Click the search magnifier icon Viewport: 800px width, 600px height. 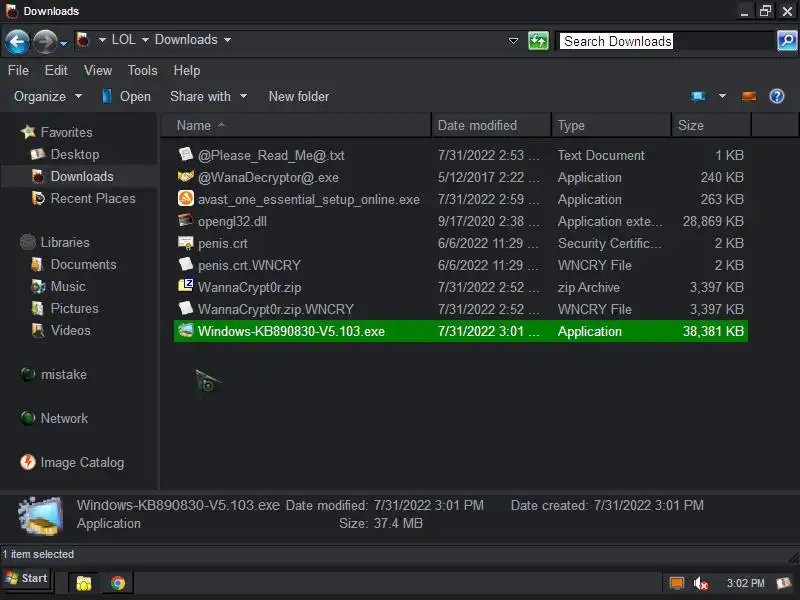(787, 41)
